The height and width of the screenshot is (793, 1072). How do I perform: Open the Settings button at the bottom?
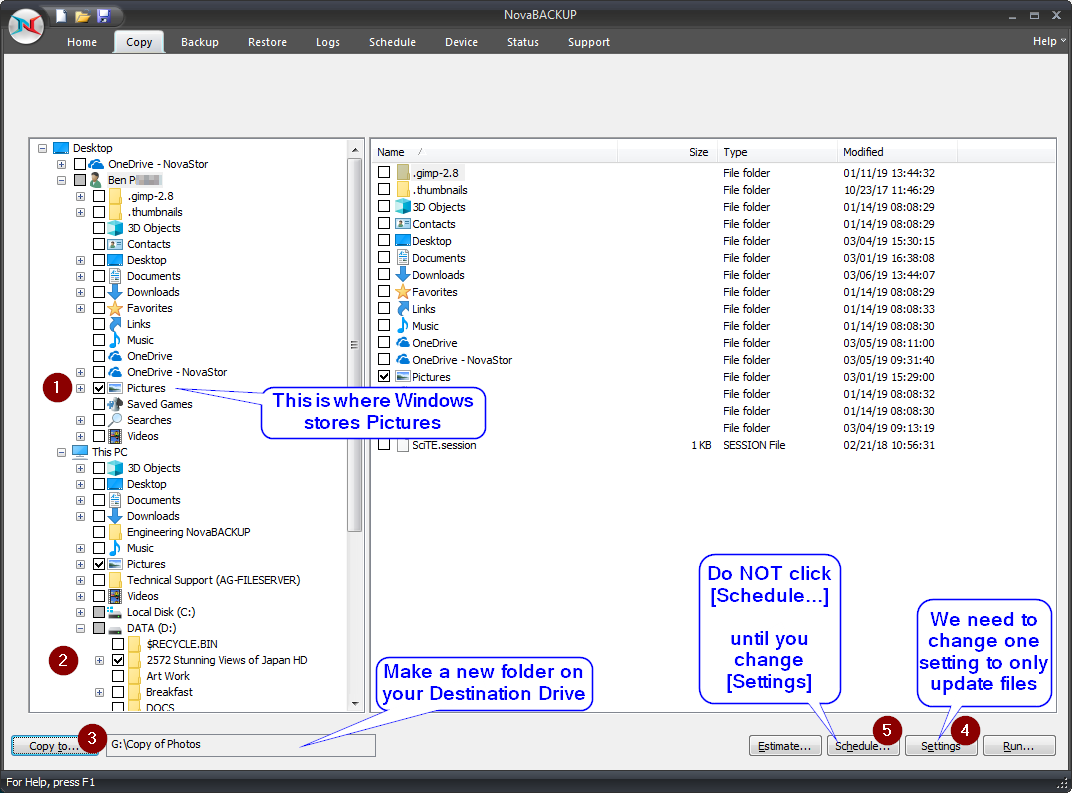click(941, 746)
